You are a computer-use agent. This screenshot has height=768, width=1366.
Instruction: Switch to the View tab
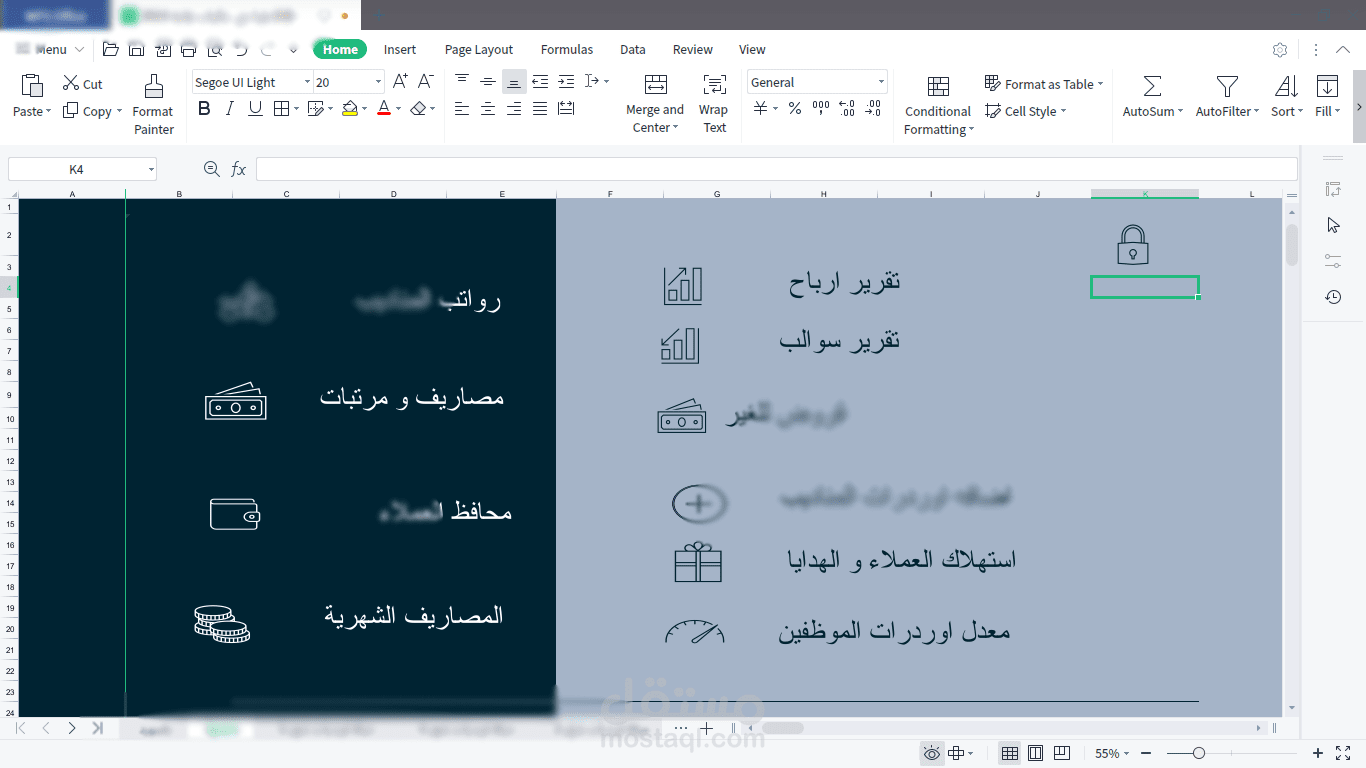(752, 49)
